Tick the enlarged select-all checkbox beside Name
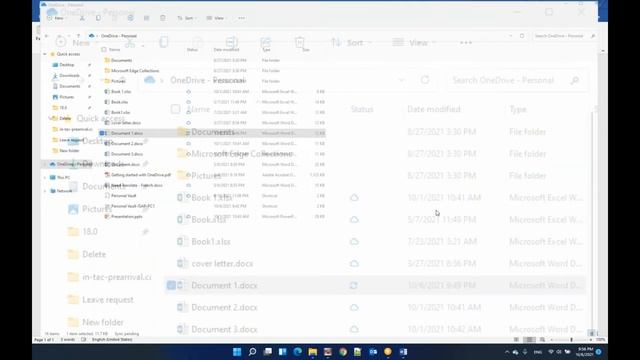 [x=175, y=109]
